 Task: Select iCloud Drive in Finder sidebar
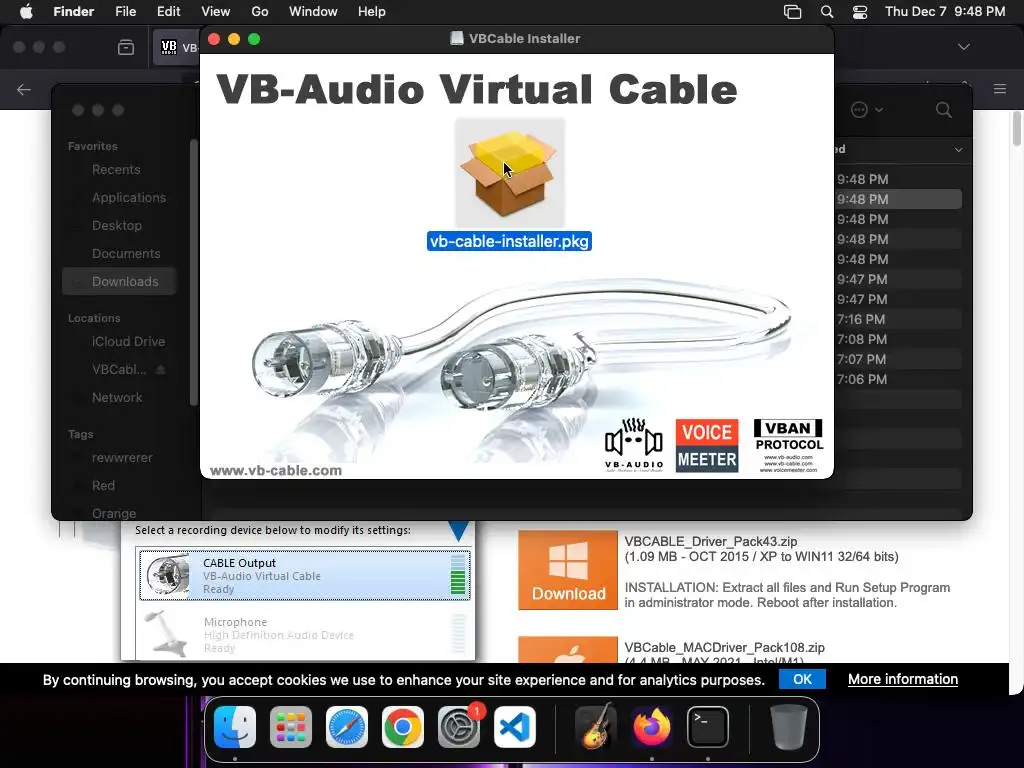point(128,342)
